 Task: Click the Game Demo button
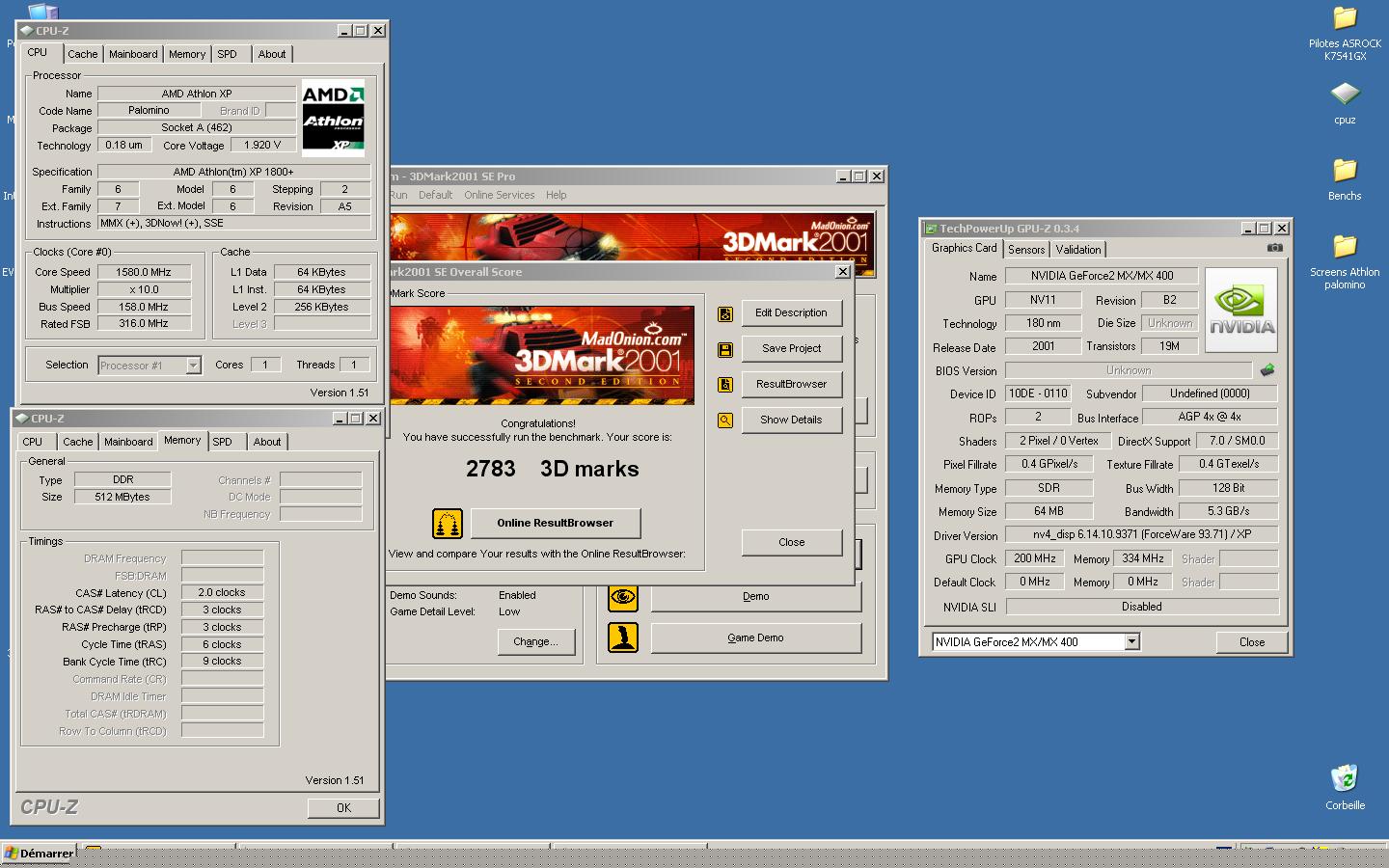755,638
